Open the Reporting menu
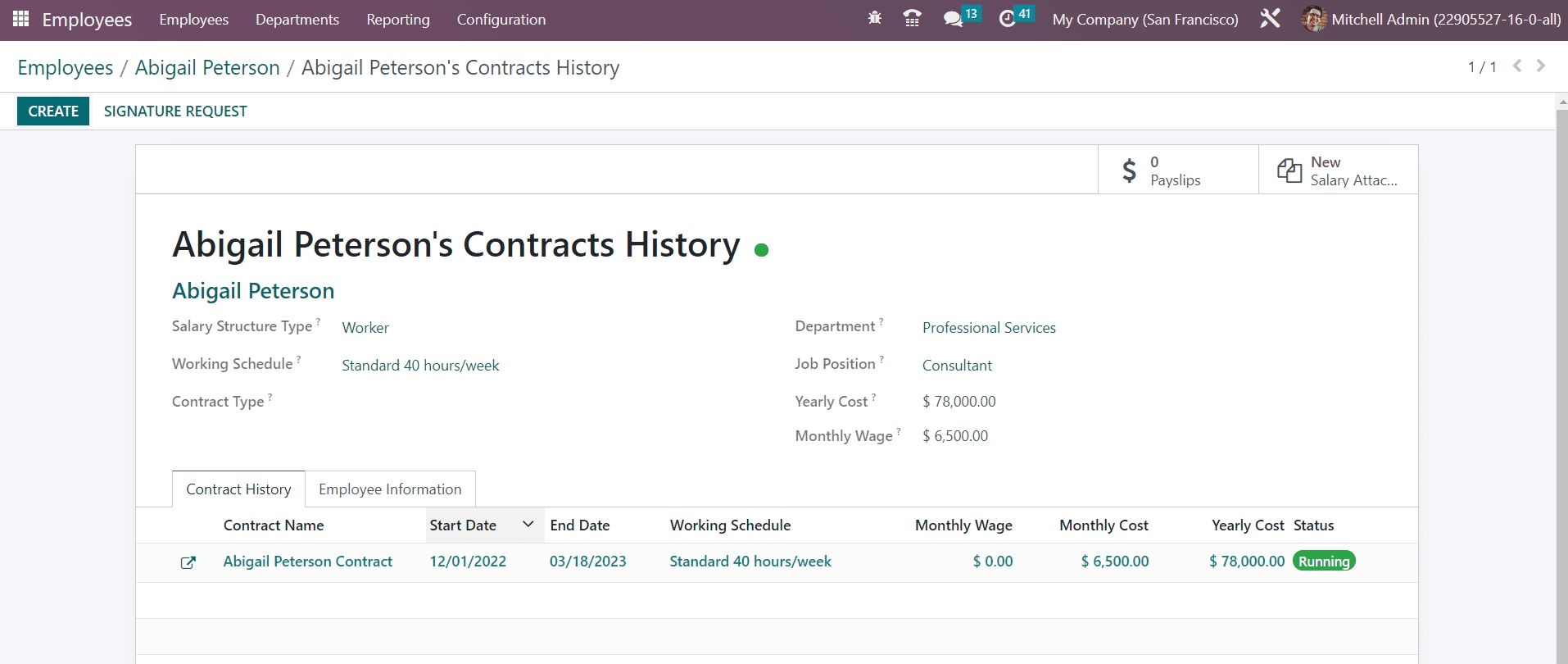The height and width of the screenshot is (664, 1568). (x=397, y=20)
